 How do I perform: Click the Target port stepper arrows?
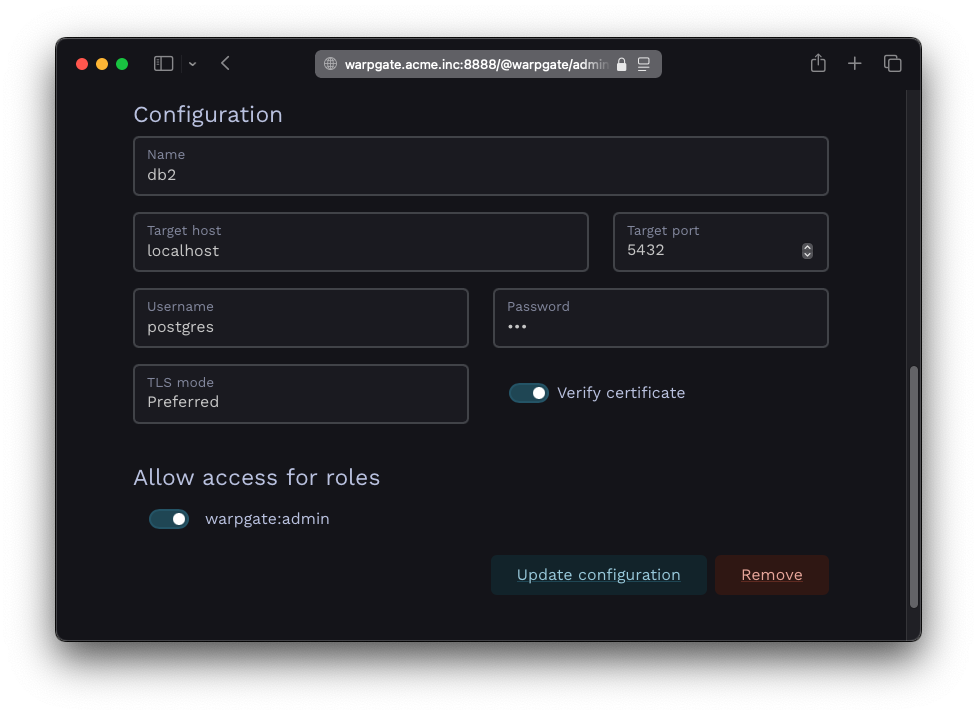[x=806, y=250]
